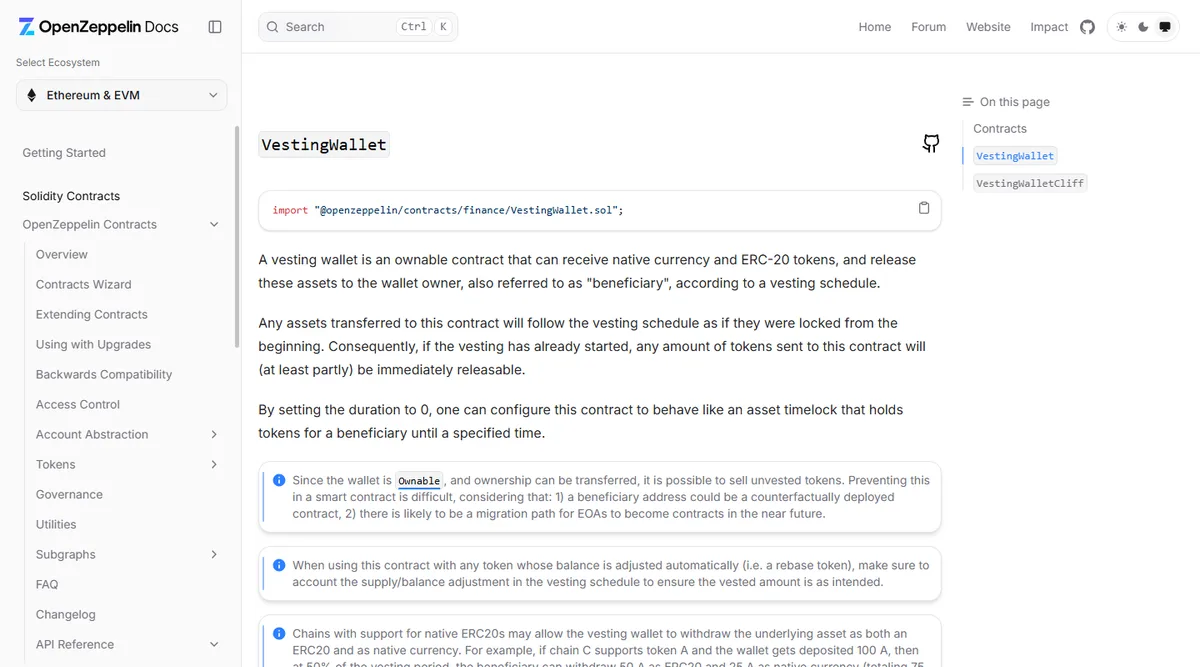Expand the Tokens section chevron
The height and width of the screenshot is (667, 1200).
pos(214,465)
